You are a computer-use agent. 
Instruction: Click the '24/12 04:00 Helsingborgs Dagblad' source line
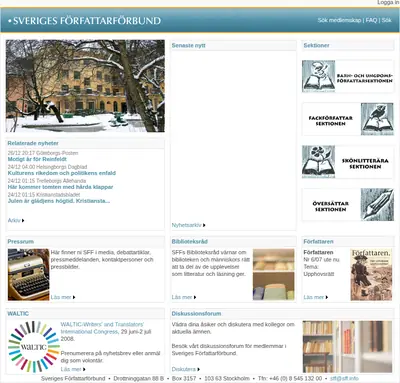tap(47, 167)
